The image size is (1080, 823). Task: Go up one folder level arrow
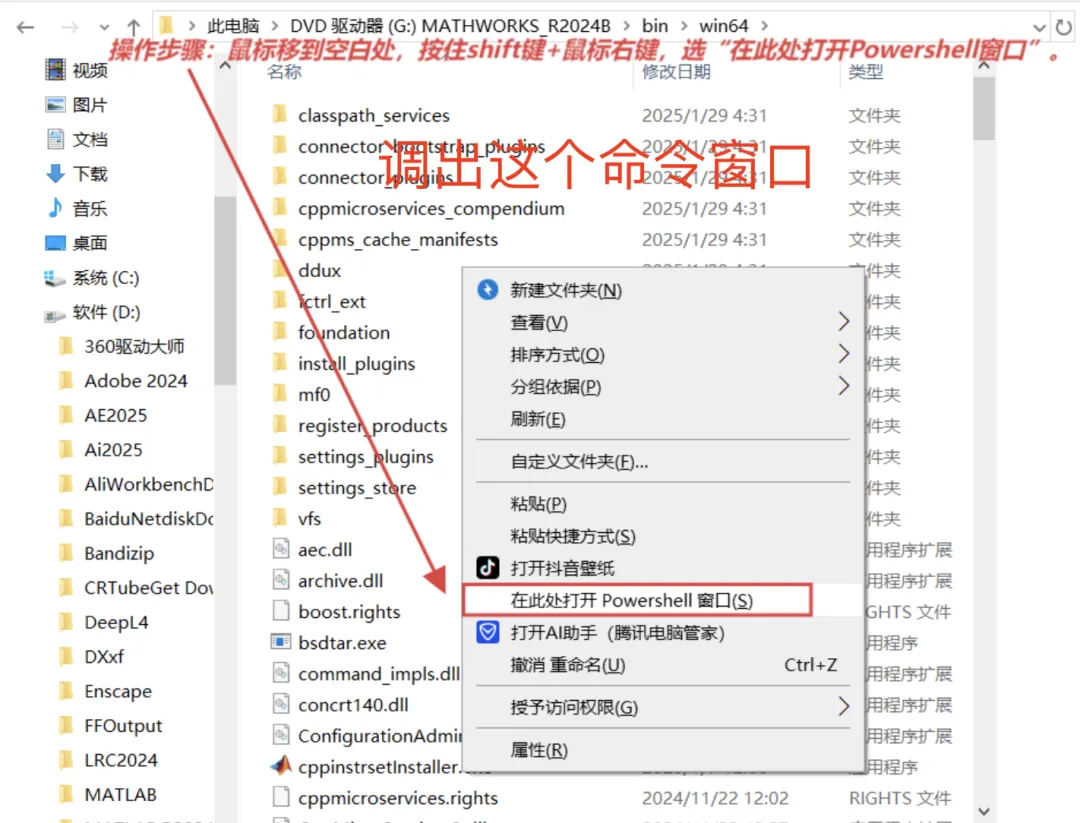tap(134, 27)
